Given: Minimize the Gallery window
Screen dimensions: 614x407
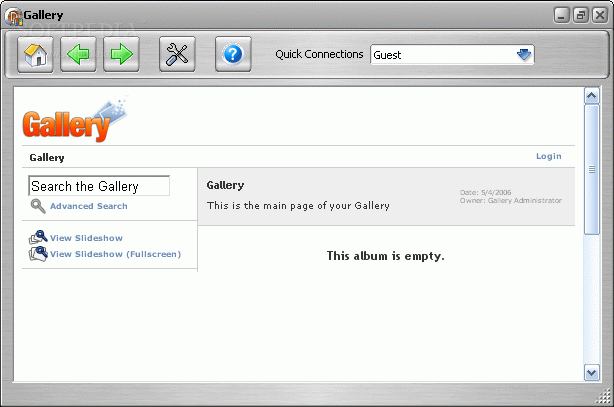Looking at the screenshot, I should (561, 16).
